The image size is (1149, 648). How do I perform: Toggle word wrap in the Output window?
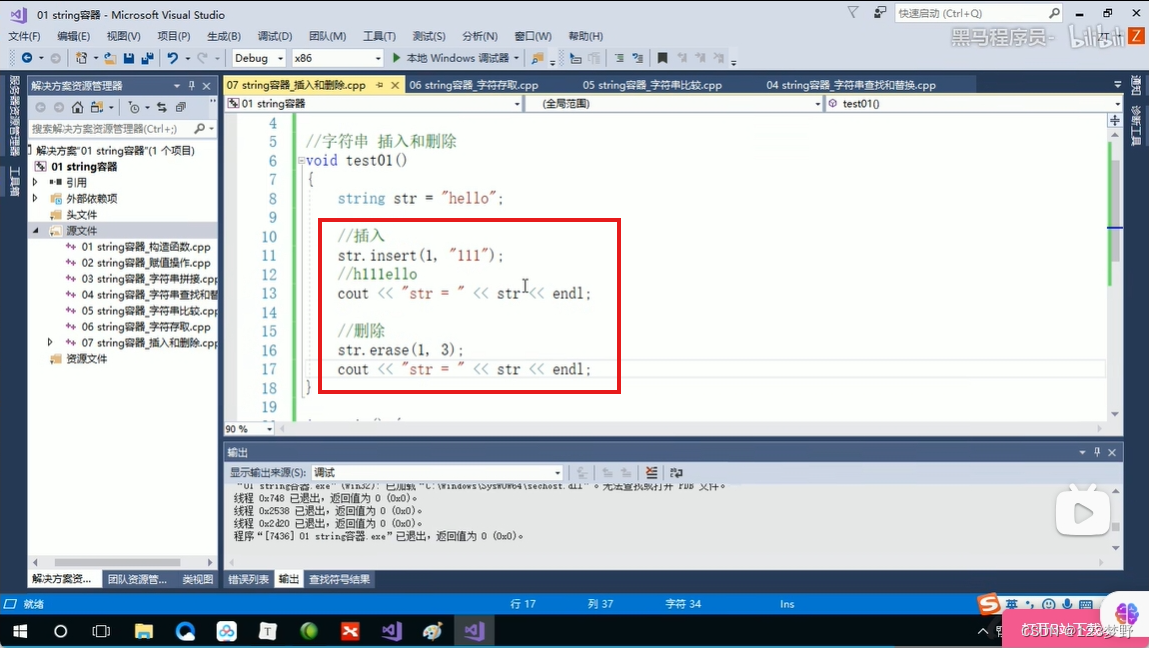coord(676,472)
